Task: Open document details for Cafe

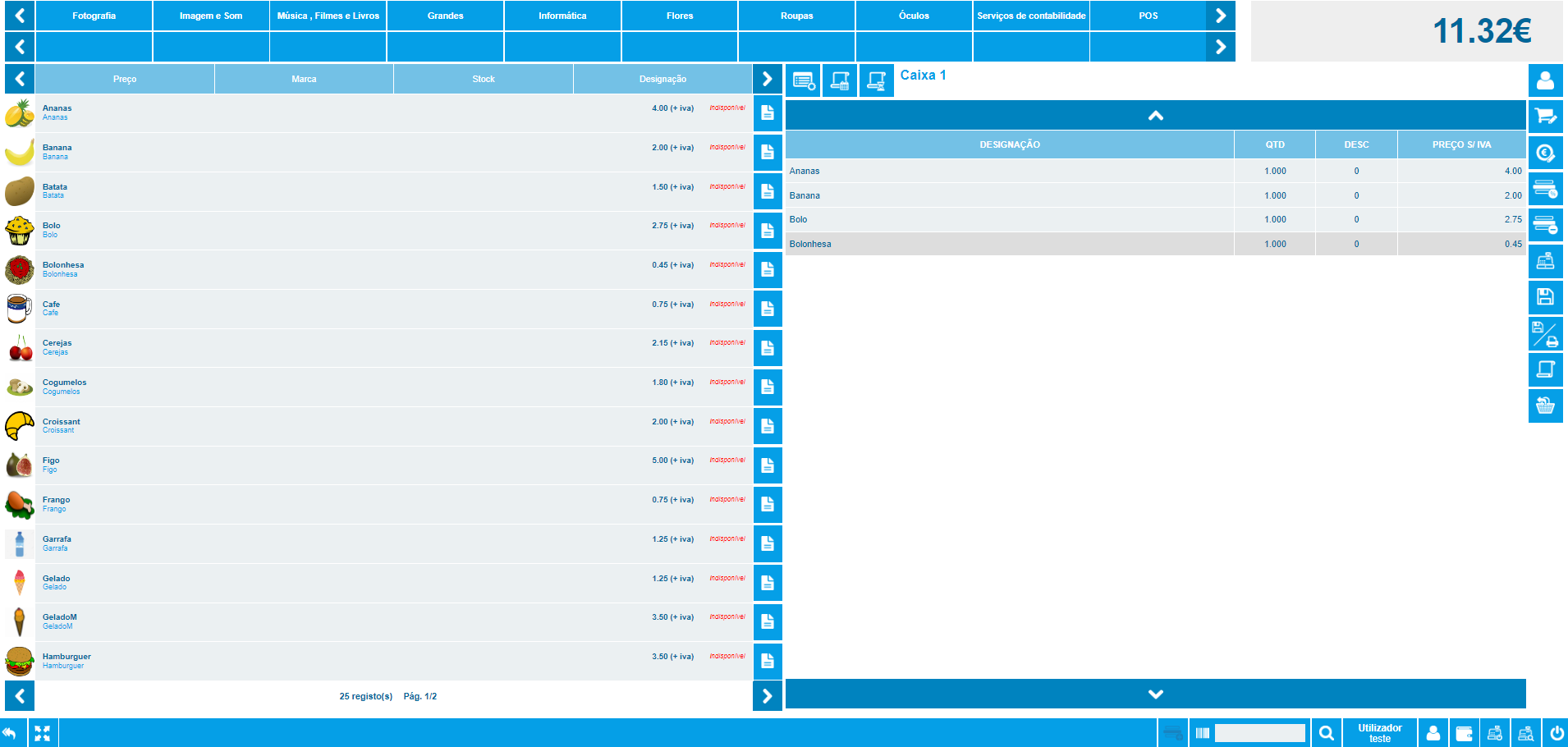Action: pyautogui.click(x=768, y=309)
